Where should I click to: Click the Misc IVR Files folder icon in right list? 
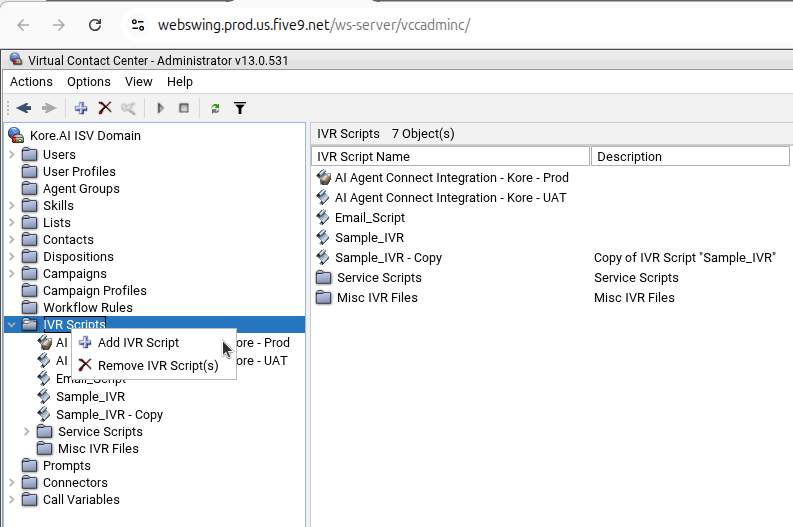pyautogui.click(x=324, y=297)
